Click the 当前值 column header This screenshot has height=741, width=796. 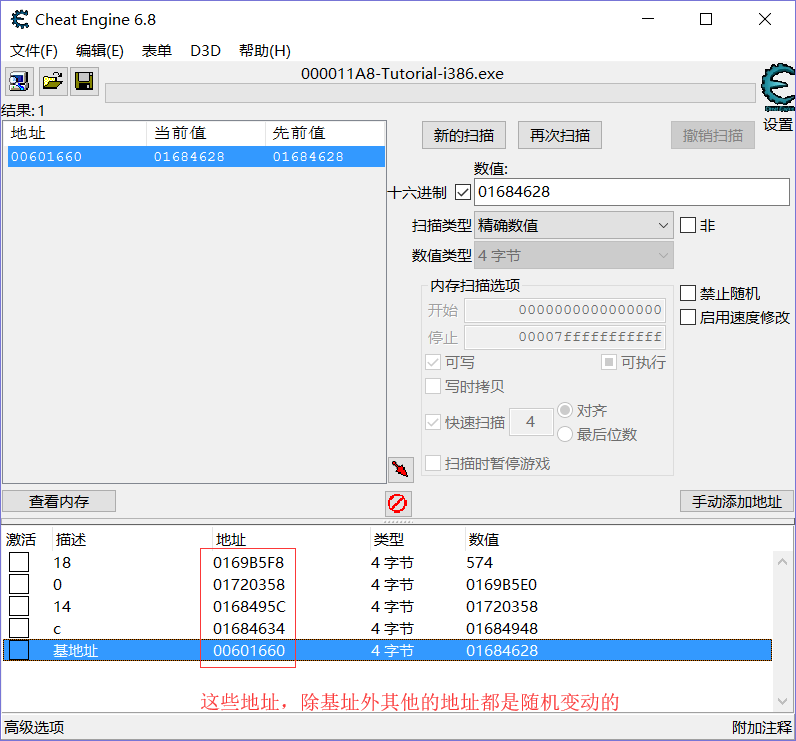pyautogui.click(x=206, y=133)
